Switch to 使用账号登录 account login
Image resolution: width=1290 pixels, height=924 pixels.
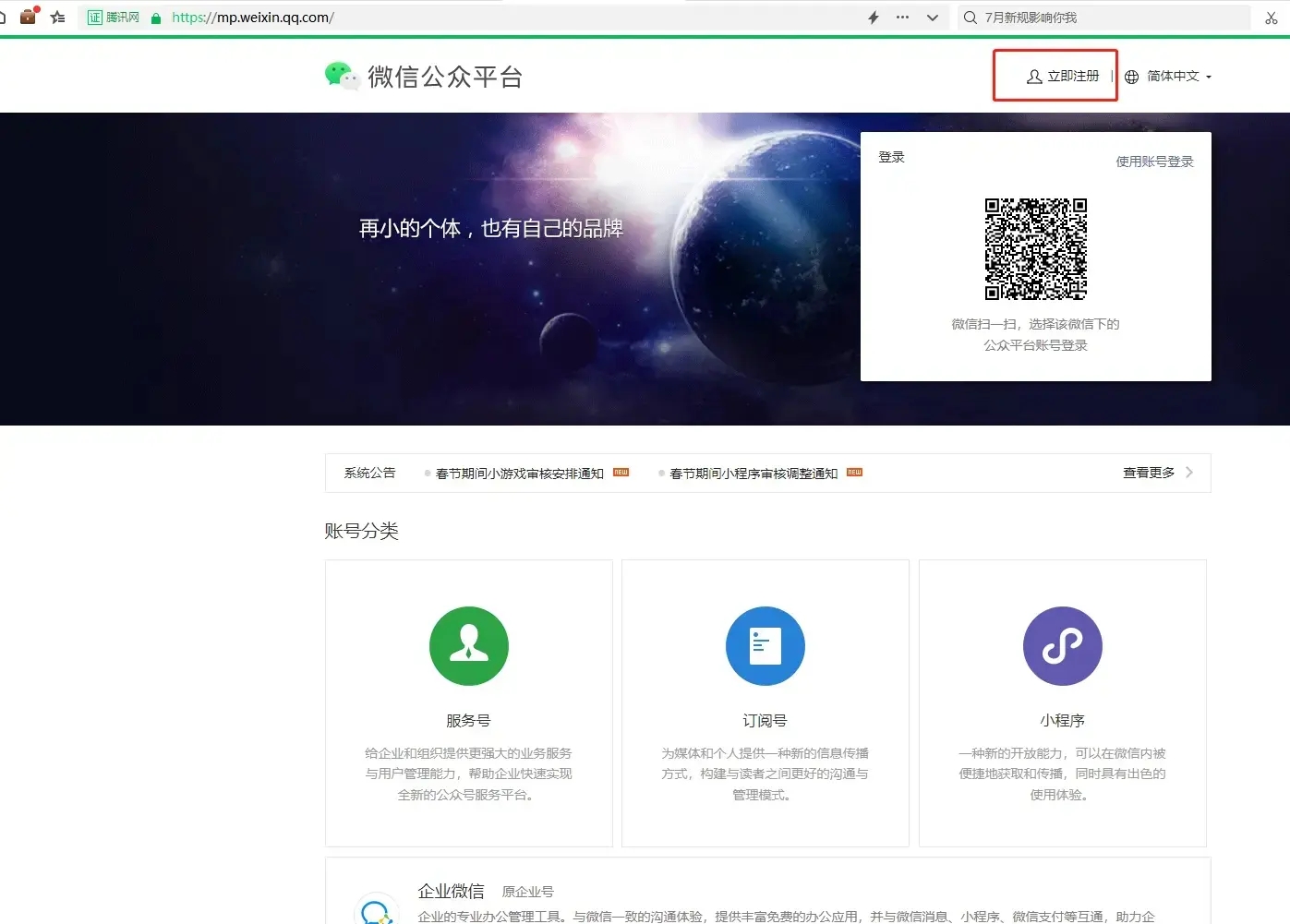(x=1154, y=162)
